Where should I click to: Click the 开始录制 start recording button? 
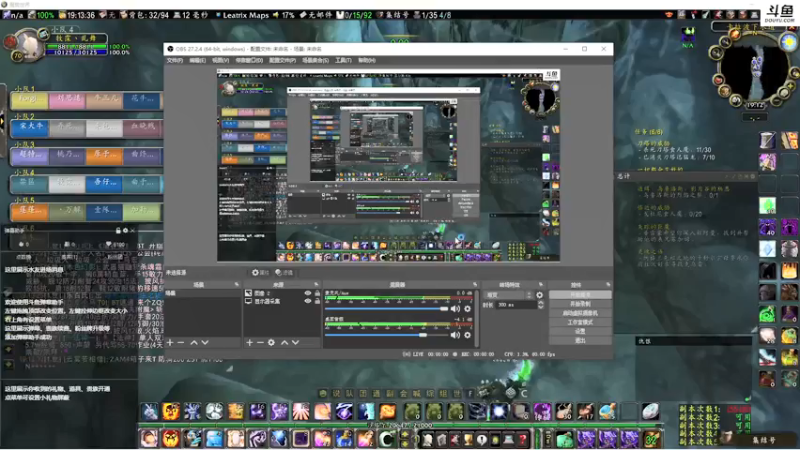pos(580,304)
